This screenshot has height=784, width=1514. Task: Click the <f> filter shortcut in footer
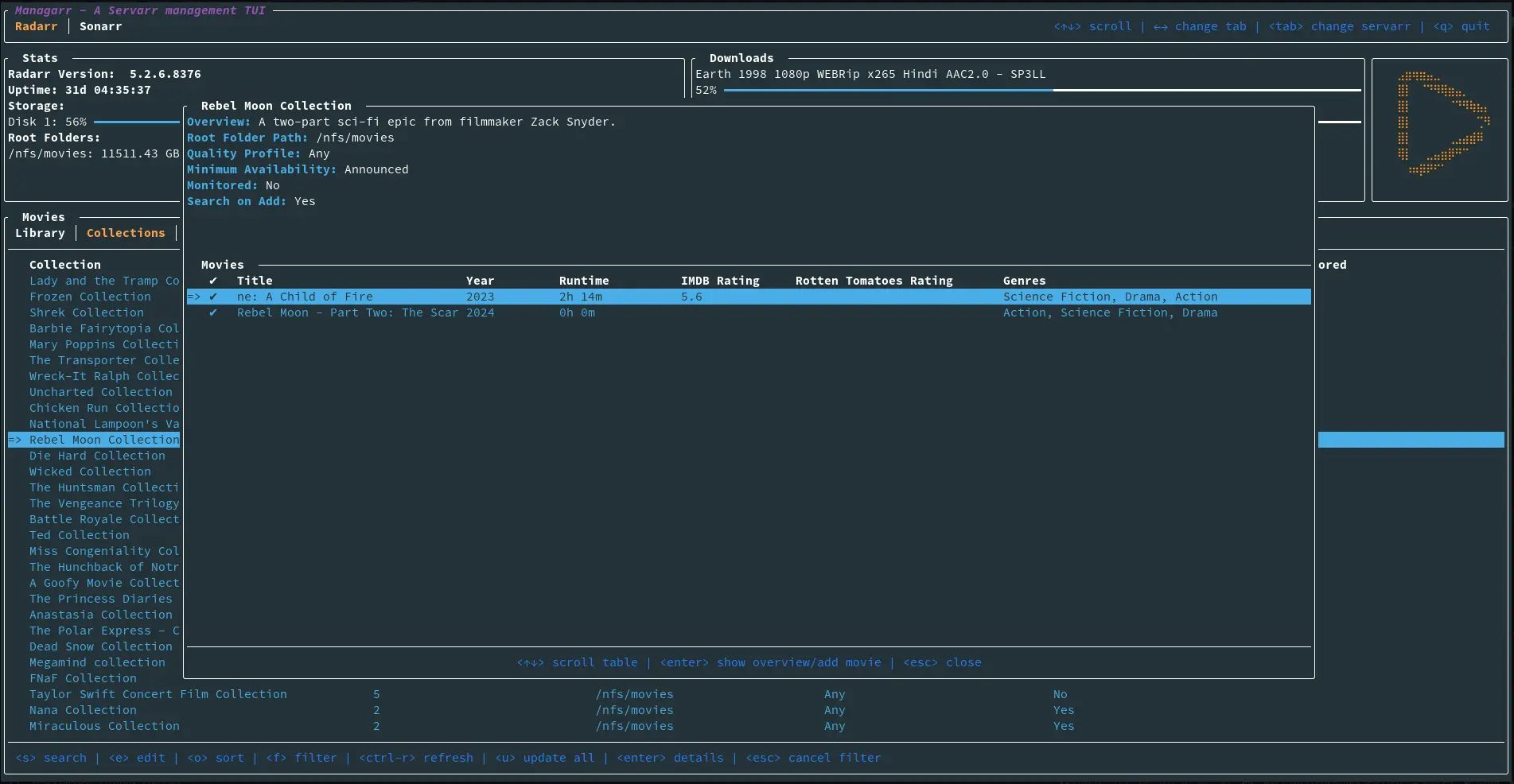pyautogui.click(x=302, y=758)
